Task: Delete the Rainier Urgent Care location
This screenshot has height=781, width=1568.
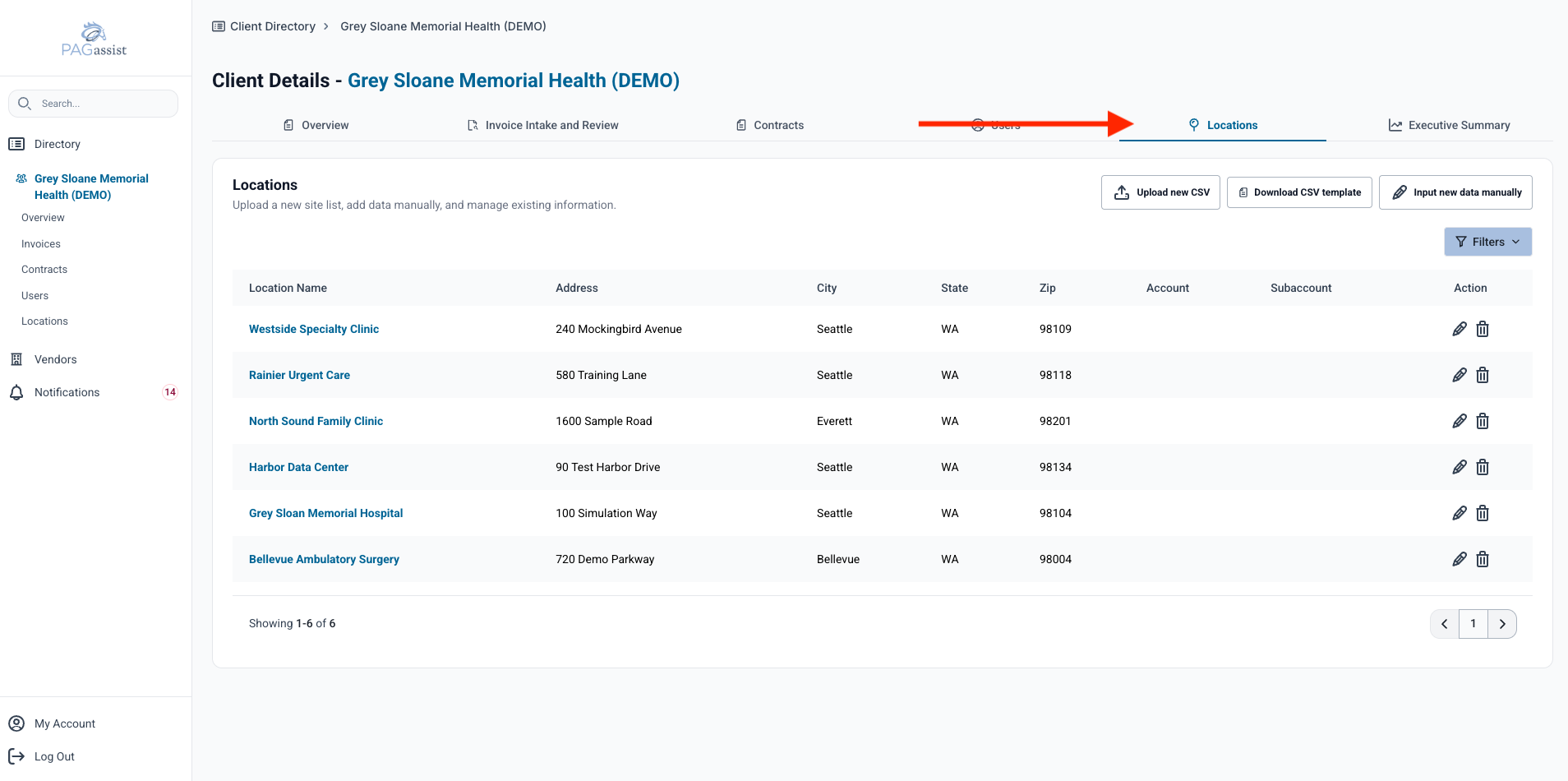Action: pyautogui.click(x=1483, y=375)
